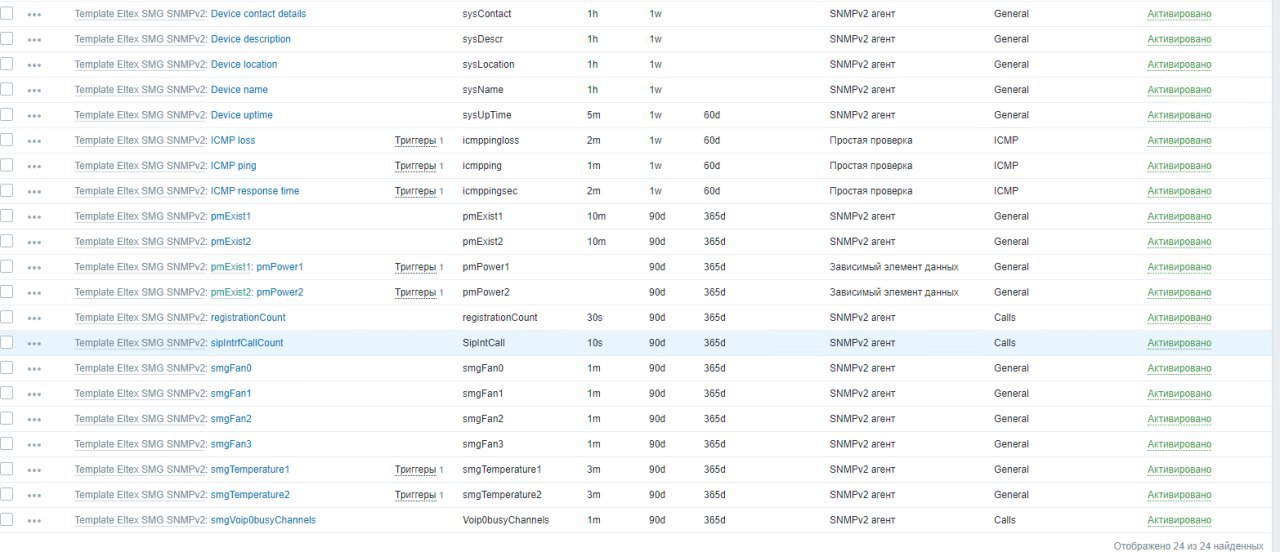Click the key text Voip0busyChannels

tap(505, 520)
